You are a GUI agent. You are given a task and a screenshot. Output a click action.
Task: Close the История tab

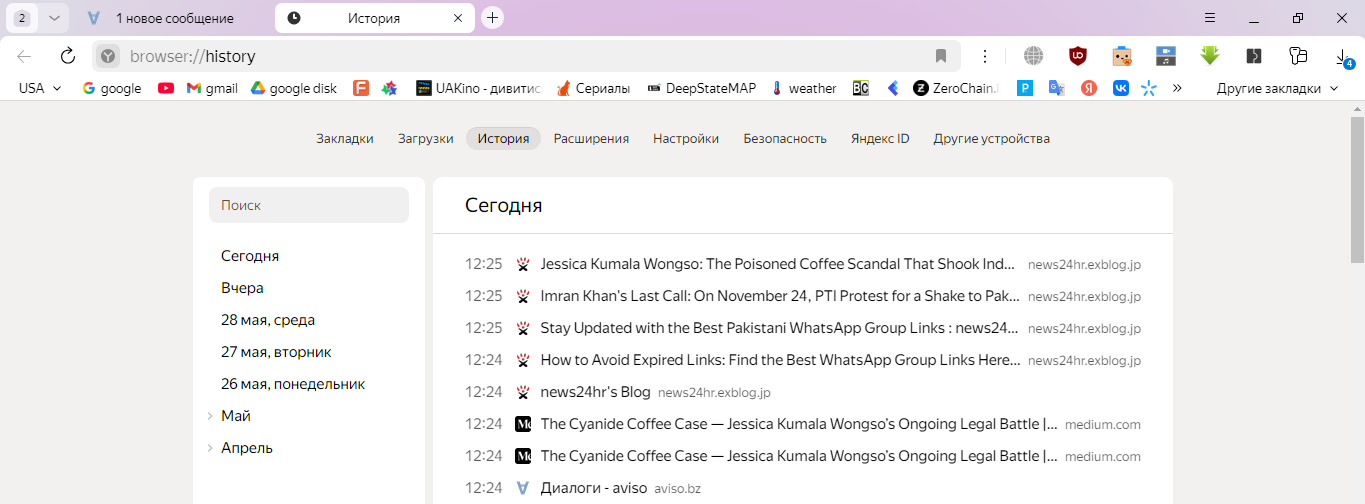click(x=458, y=18)
